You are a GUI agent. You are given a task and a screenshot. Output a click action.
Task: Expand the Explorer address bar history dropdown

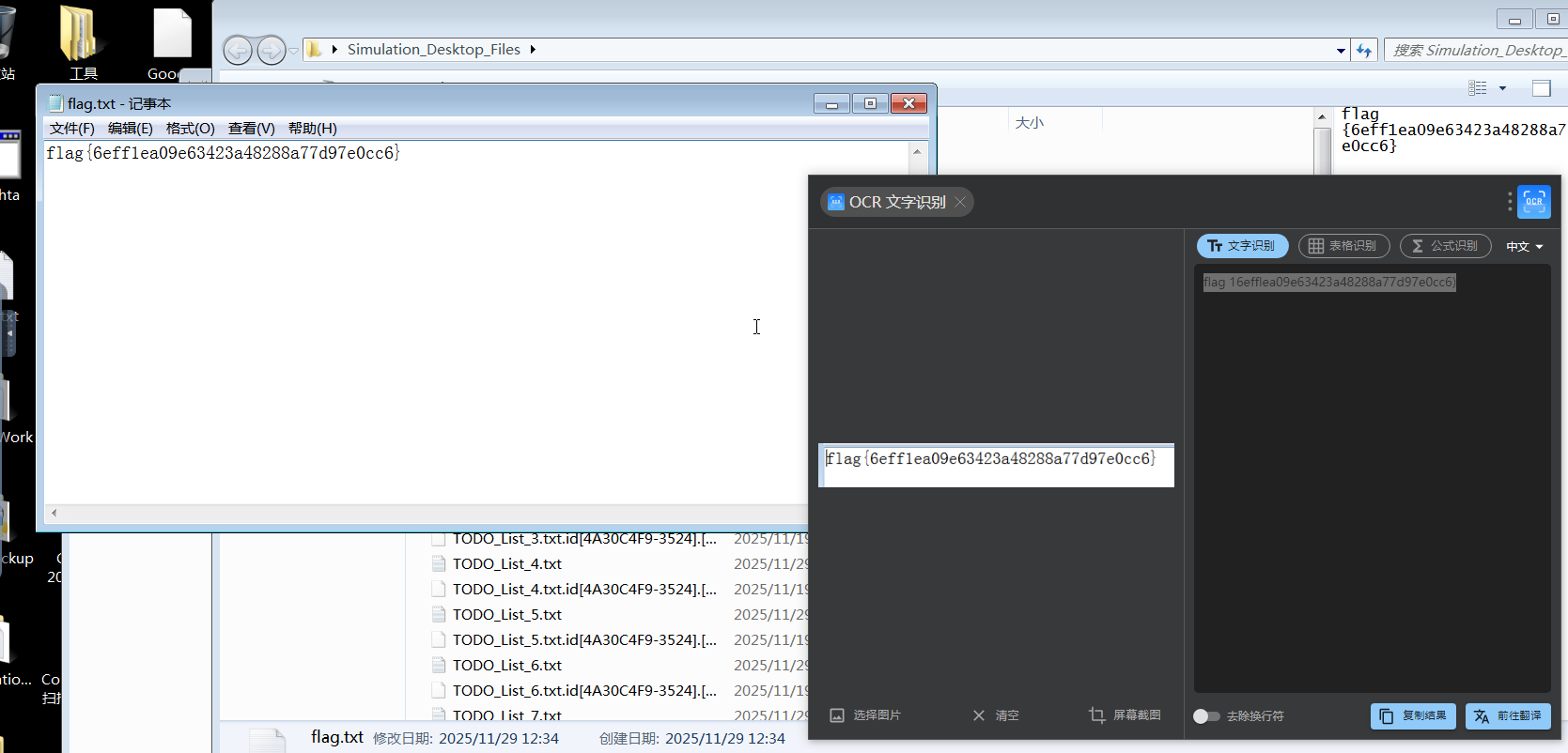[x=1341, y=51]
